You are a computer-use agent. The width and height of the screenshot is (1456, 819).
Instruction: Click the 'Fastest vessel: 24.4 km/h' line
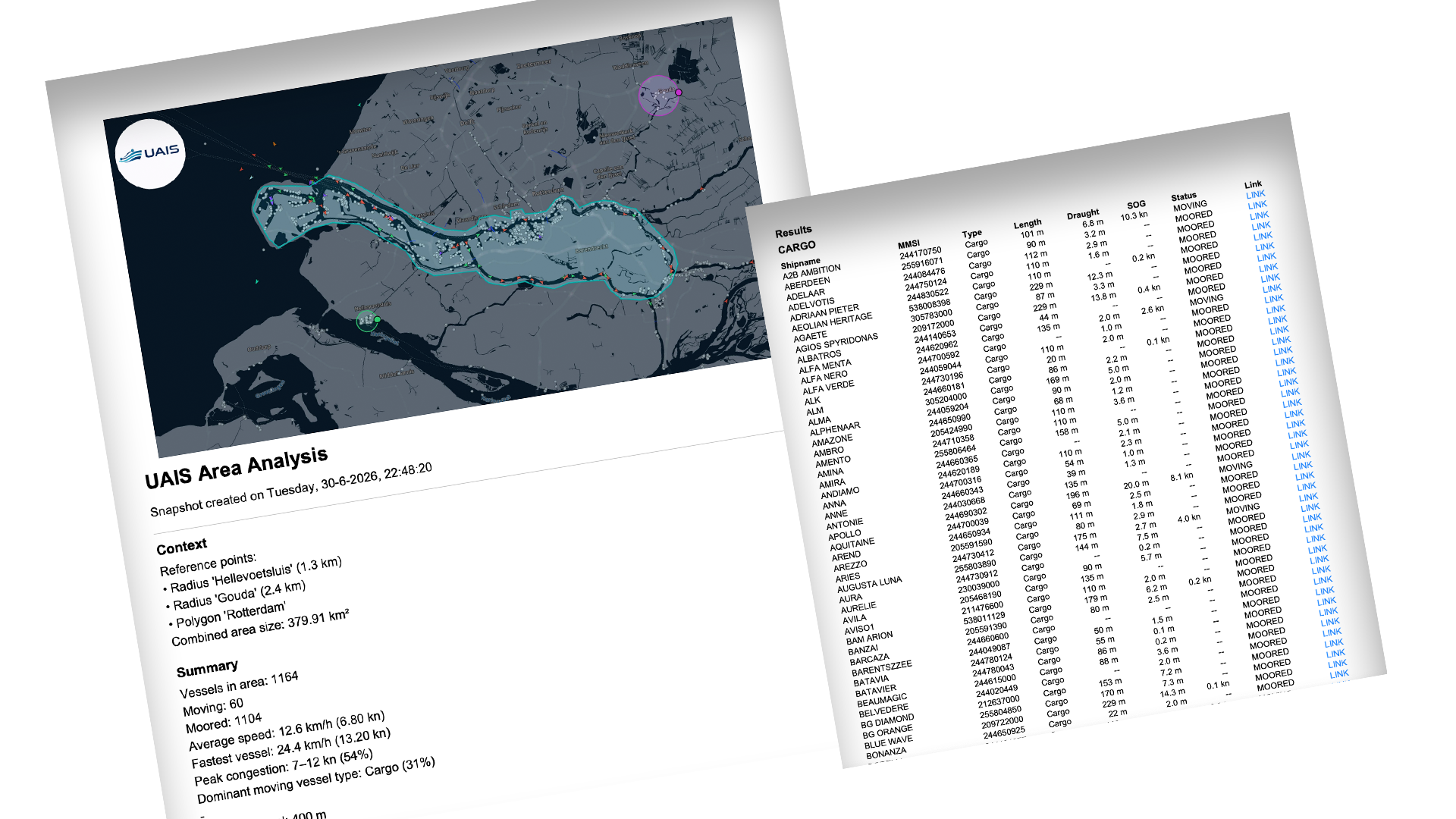(x=291, y=748)
